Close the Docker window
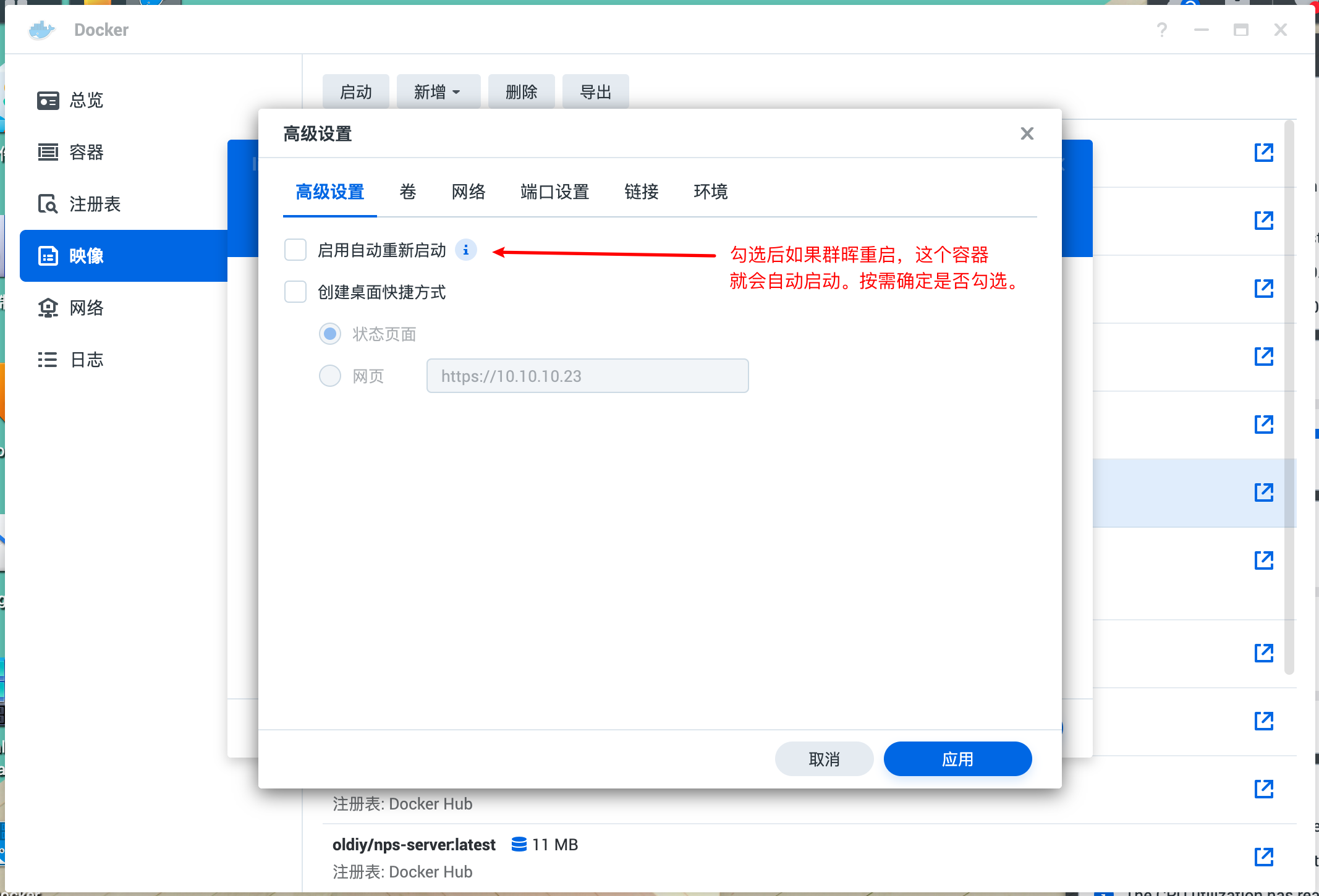The height and width of the screenshot is (896, 1319). (x=1281, y=30)
